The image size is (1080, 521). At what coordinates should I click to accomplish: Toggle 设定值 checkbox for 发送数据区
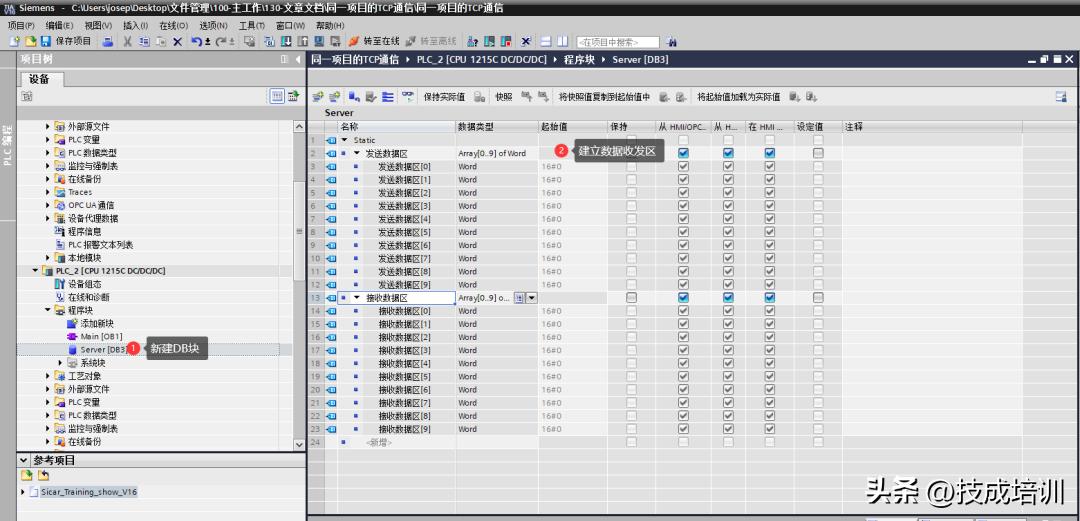(x=818, y=153)
